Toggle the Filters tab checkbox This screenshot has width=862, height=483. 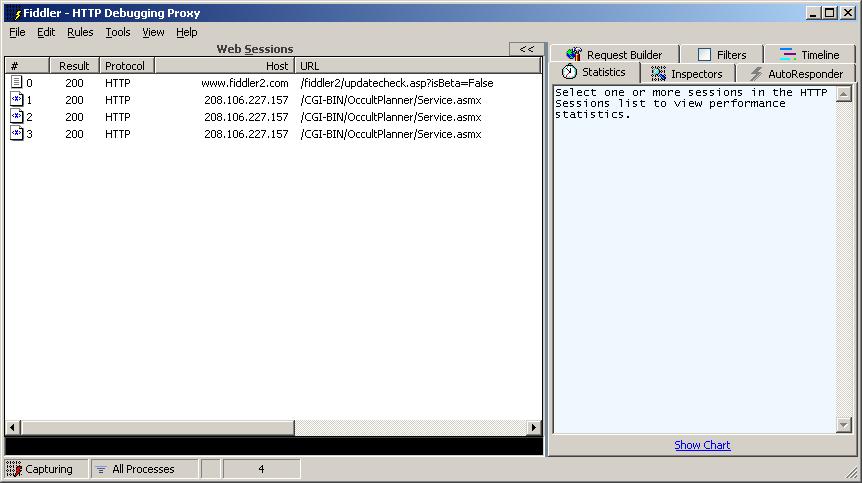(x=704, y=55)
